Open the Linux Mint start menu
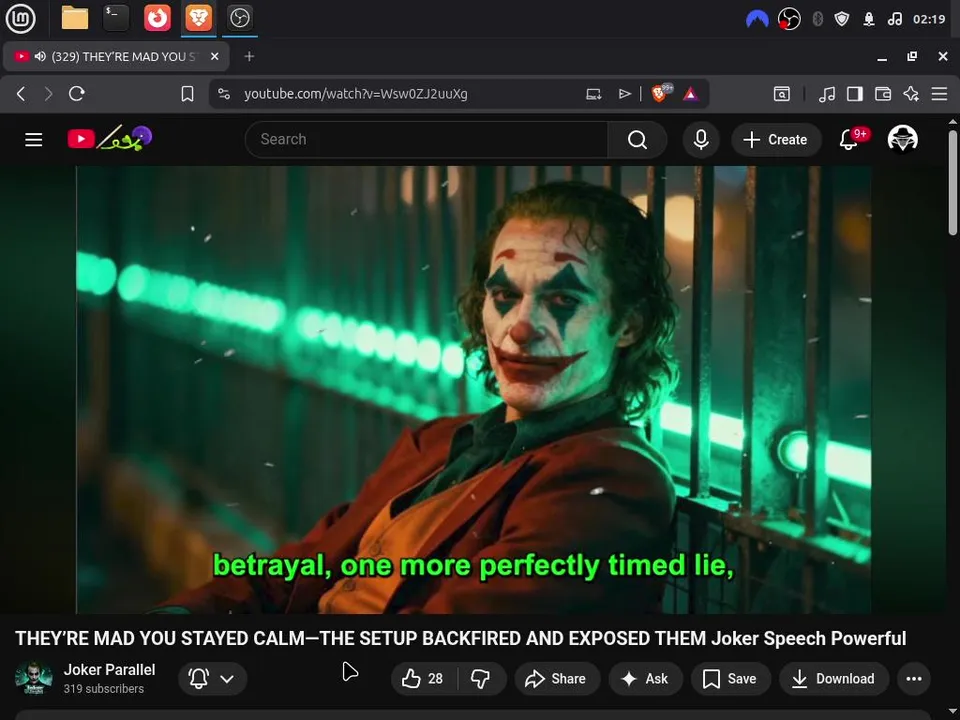Screen dimensions: 960x720 click(x=20, y=18)
